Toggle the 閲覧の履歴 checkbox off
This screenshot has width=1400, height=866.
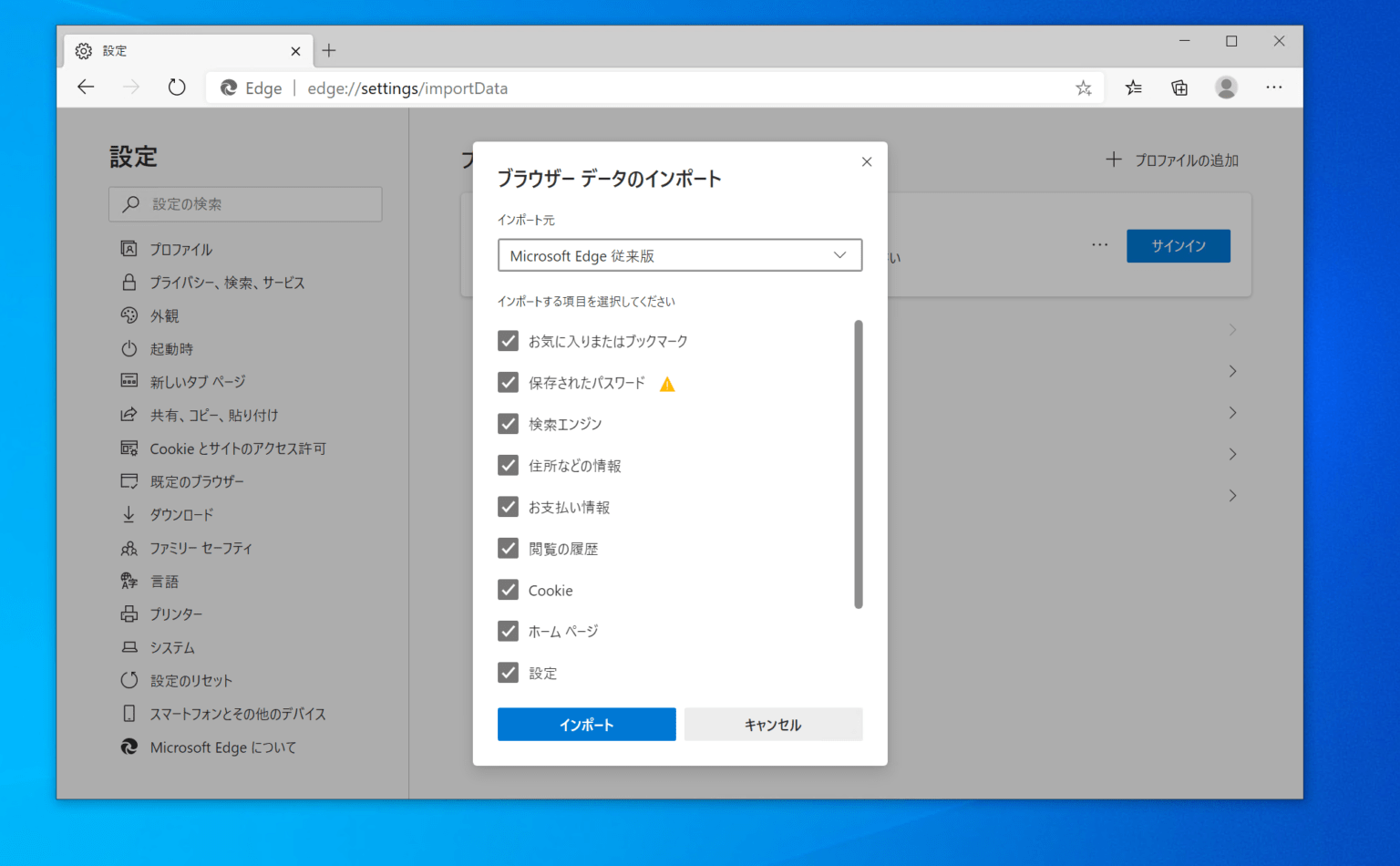click(x=508, y=548)
